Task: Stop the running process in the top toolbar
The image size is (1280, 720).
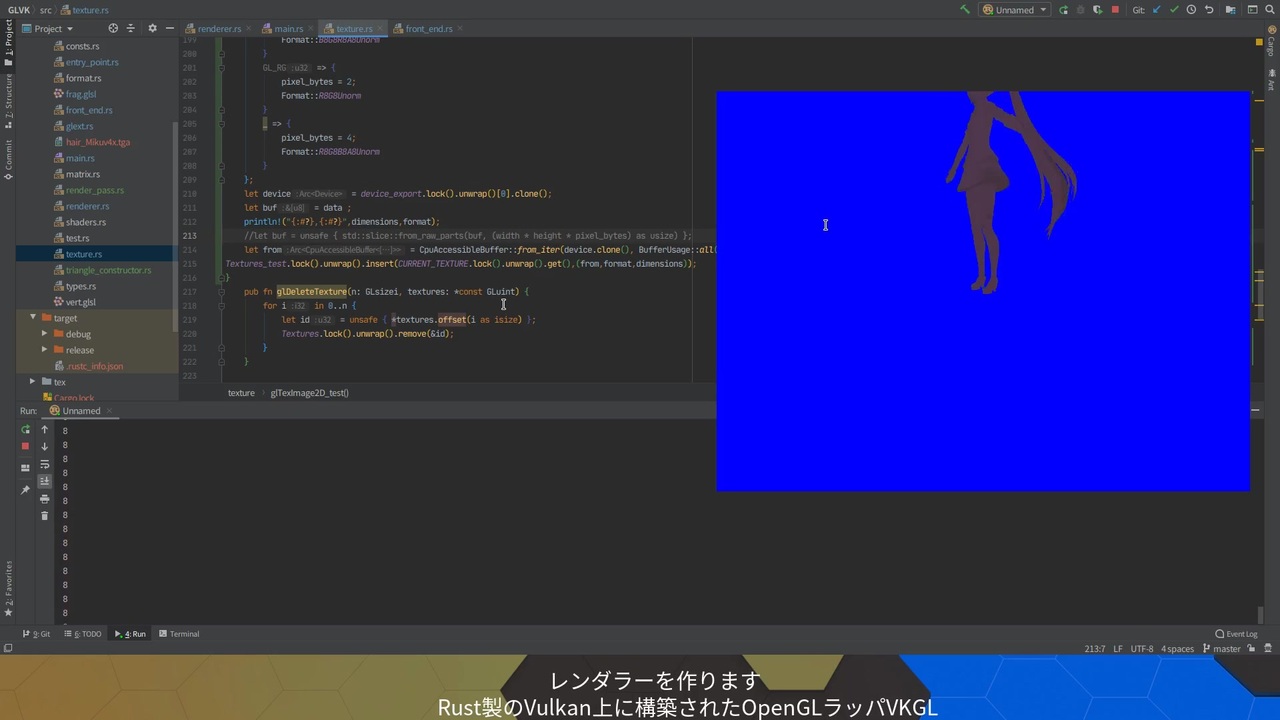Action: pyautogui.click(x=1115, y=10)
